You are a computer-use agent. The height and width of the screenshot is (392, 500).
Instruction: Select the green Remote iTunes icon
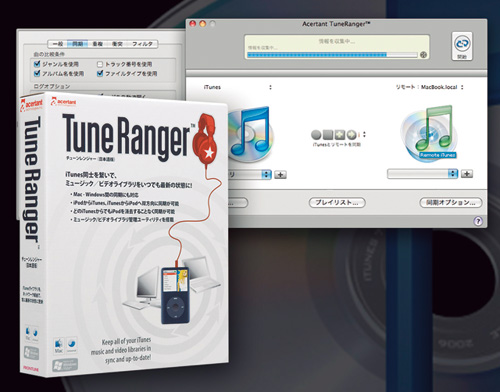tap(429, 132)
